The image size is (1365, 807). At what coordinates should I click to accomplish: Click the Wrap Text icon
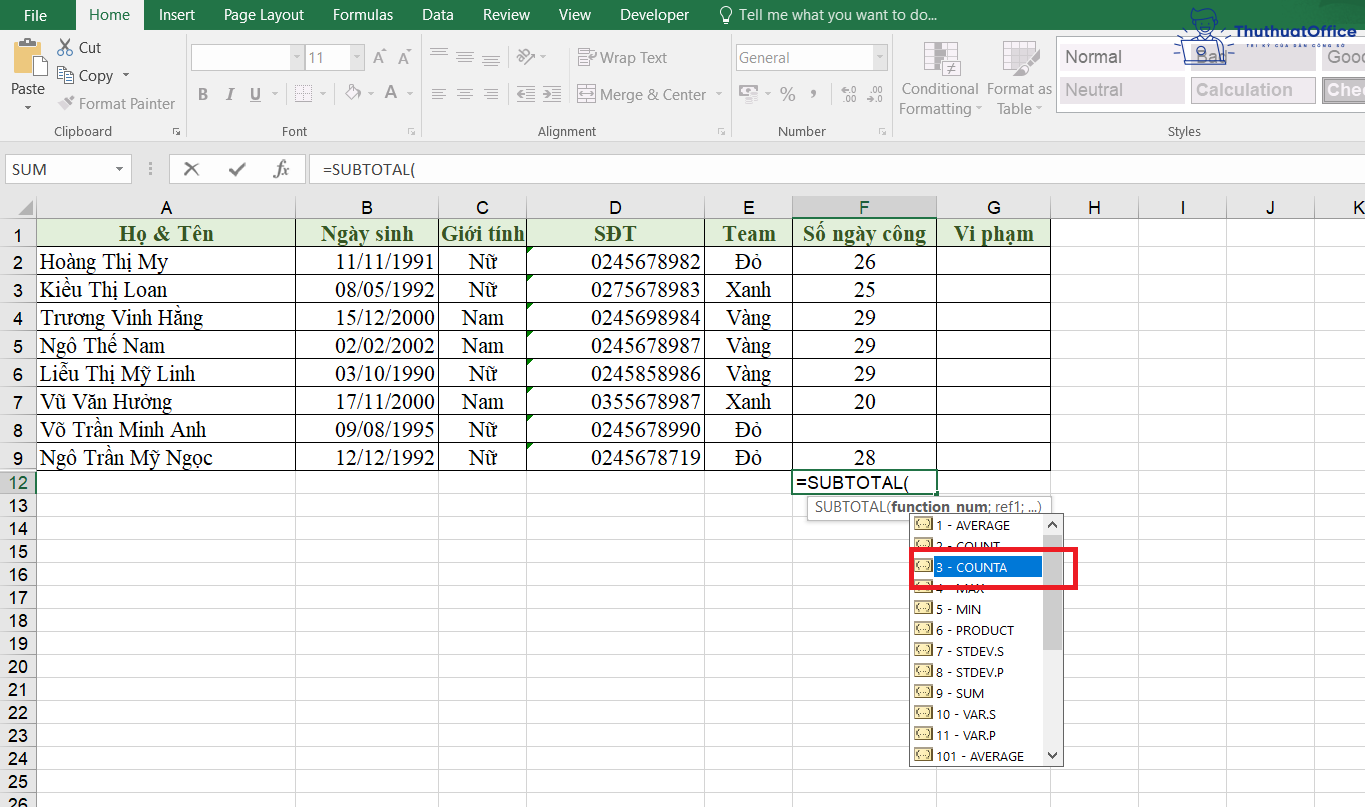pyautogui.click(x=622, y=57)
